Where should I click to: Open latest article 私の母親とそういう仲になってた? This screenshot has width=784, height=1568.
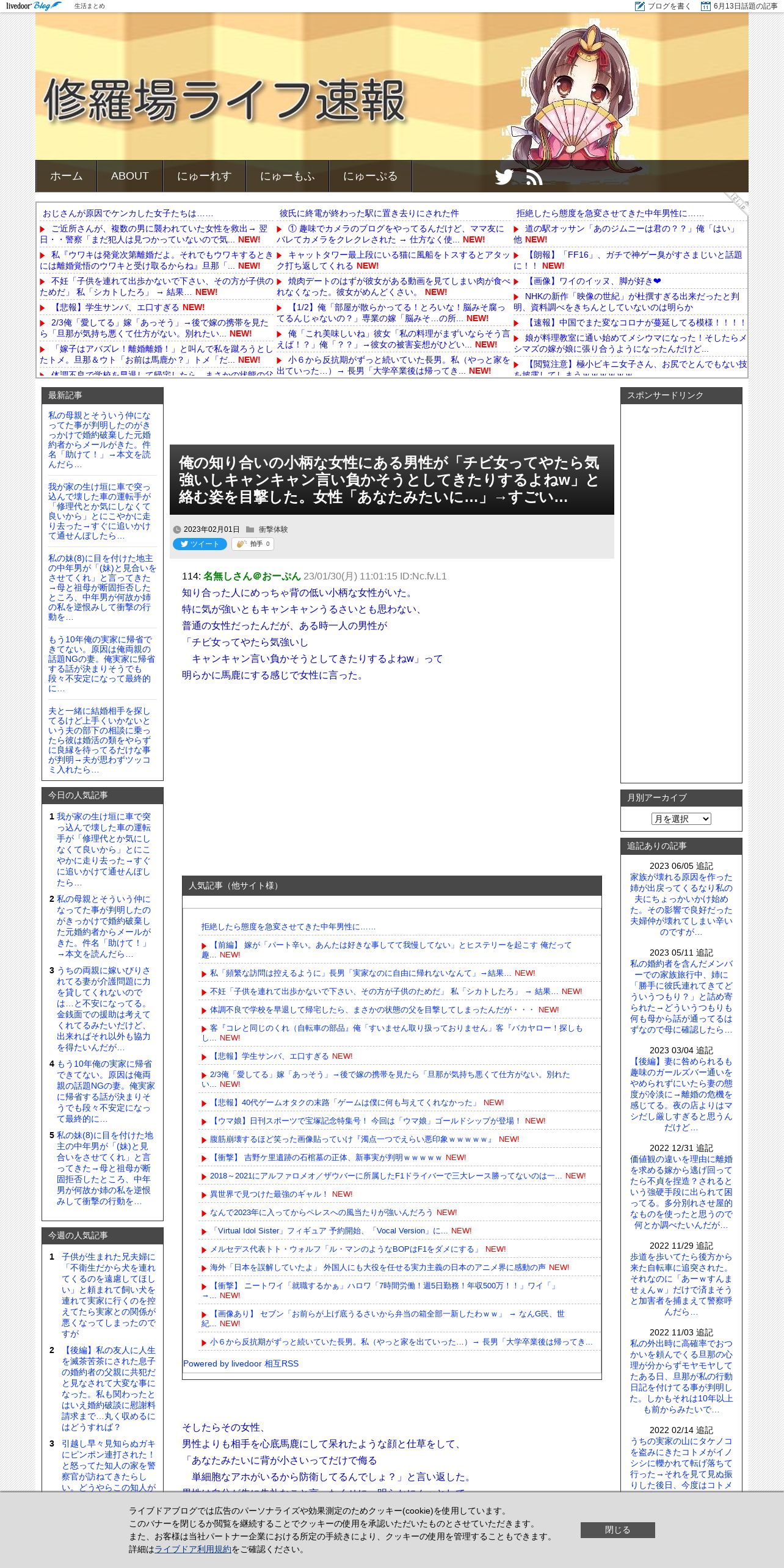pos(100,440)
